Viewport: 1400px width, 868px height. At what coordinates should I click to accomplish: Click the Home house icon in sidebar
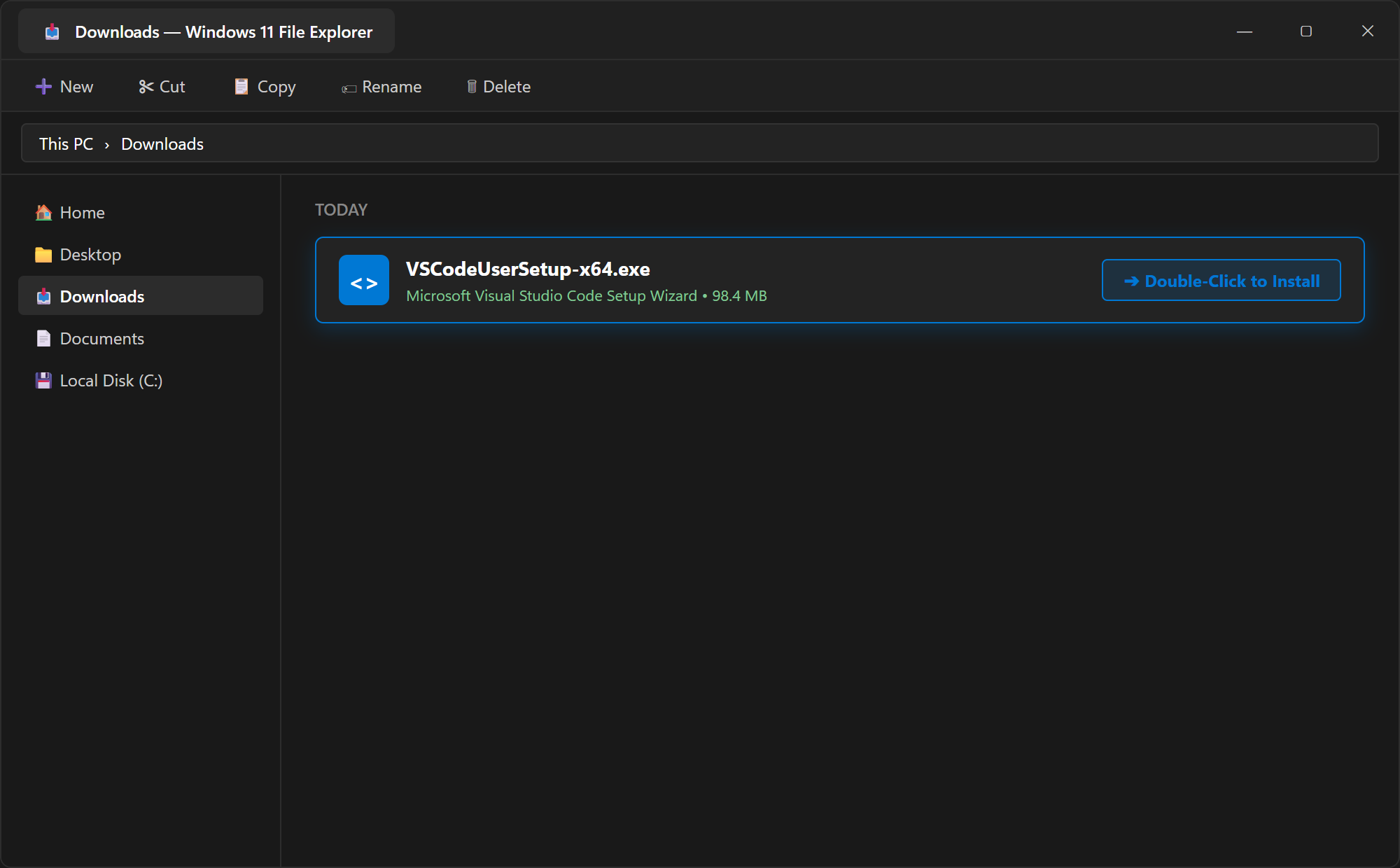click(x=43, y=212)
